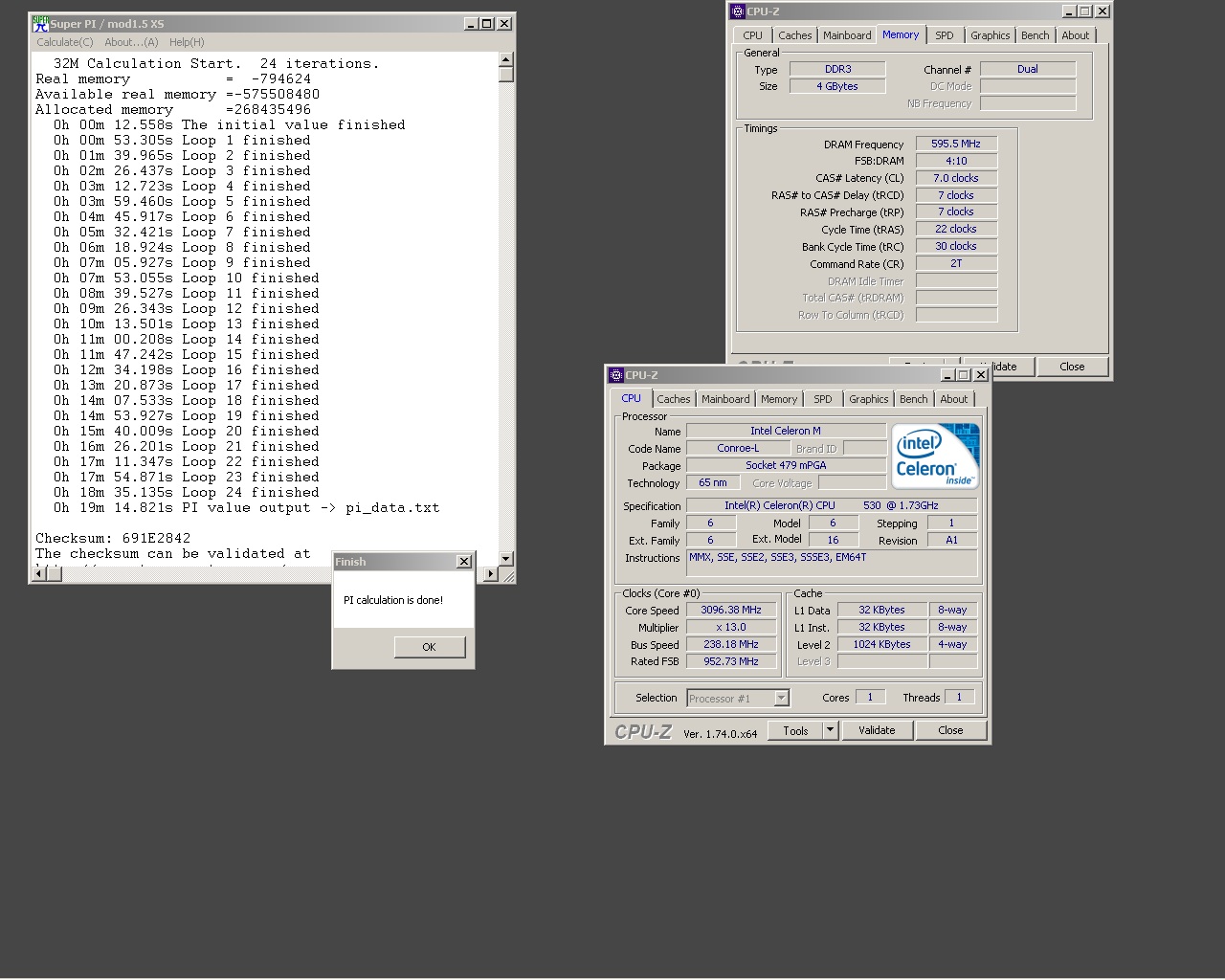Click the Super PI vertical scrollbar down arrow
Image resolution: width=1225 pixels, height=980 pixels.
[506, 558]
